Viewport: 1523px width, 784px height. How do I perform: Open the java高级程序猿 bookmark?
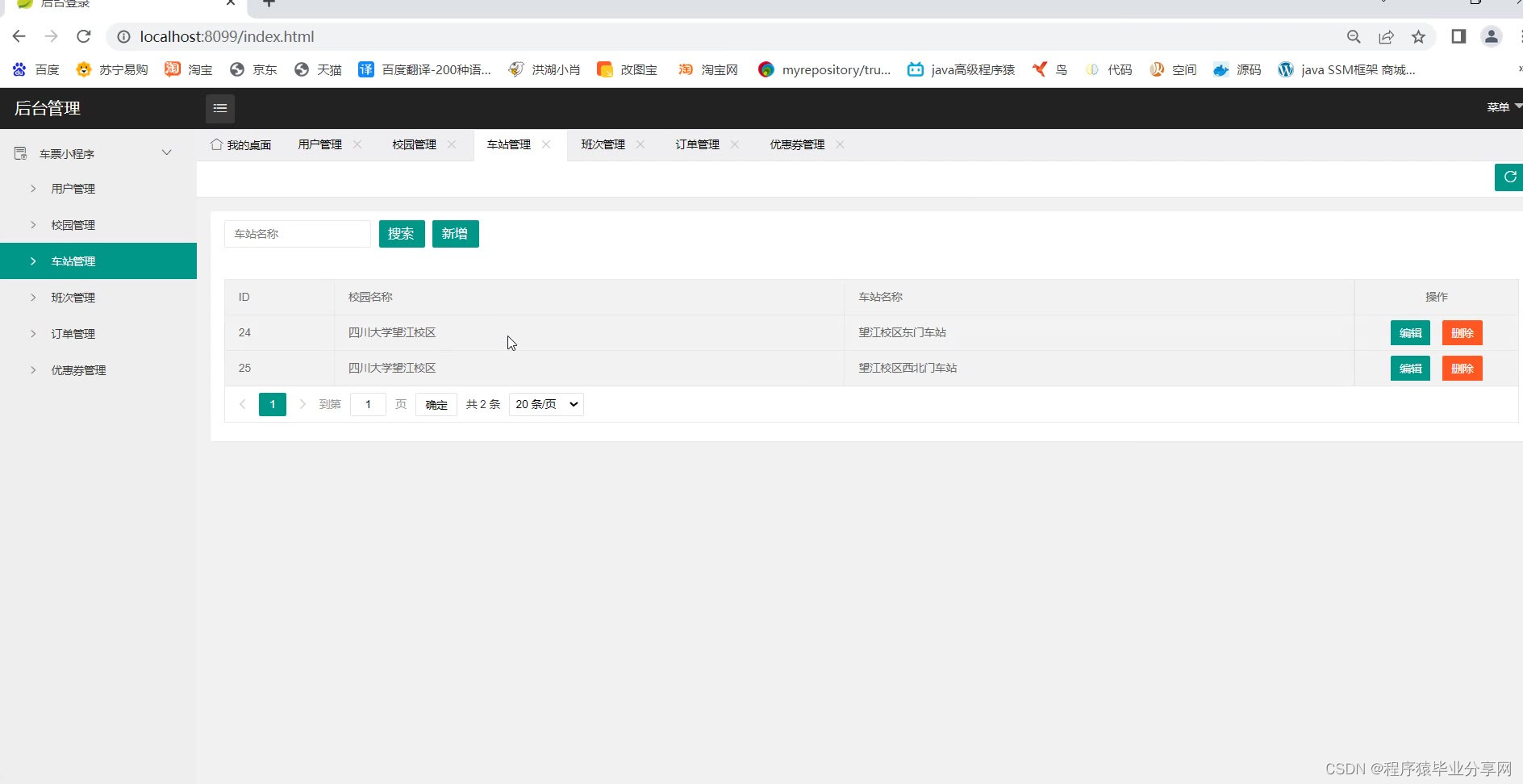tap(961, 69)
